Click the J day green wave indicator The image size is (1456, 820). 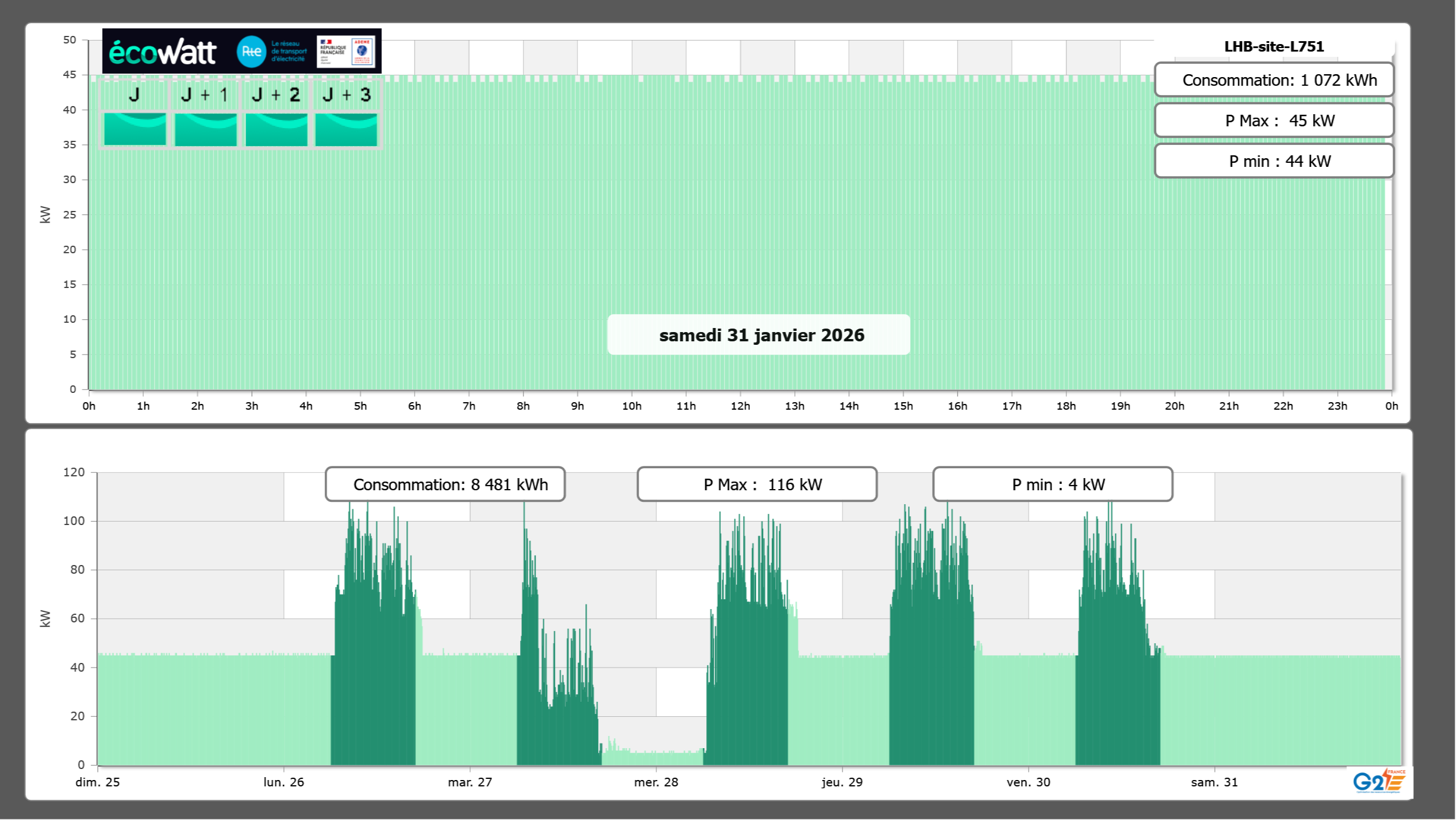(135, 129)
